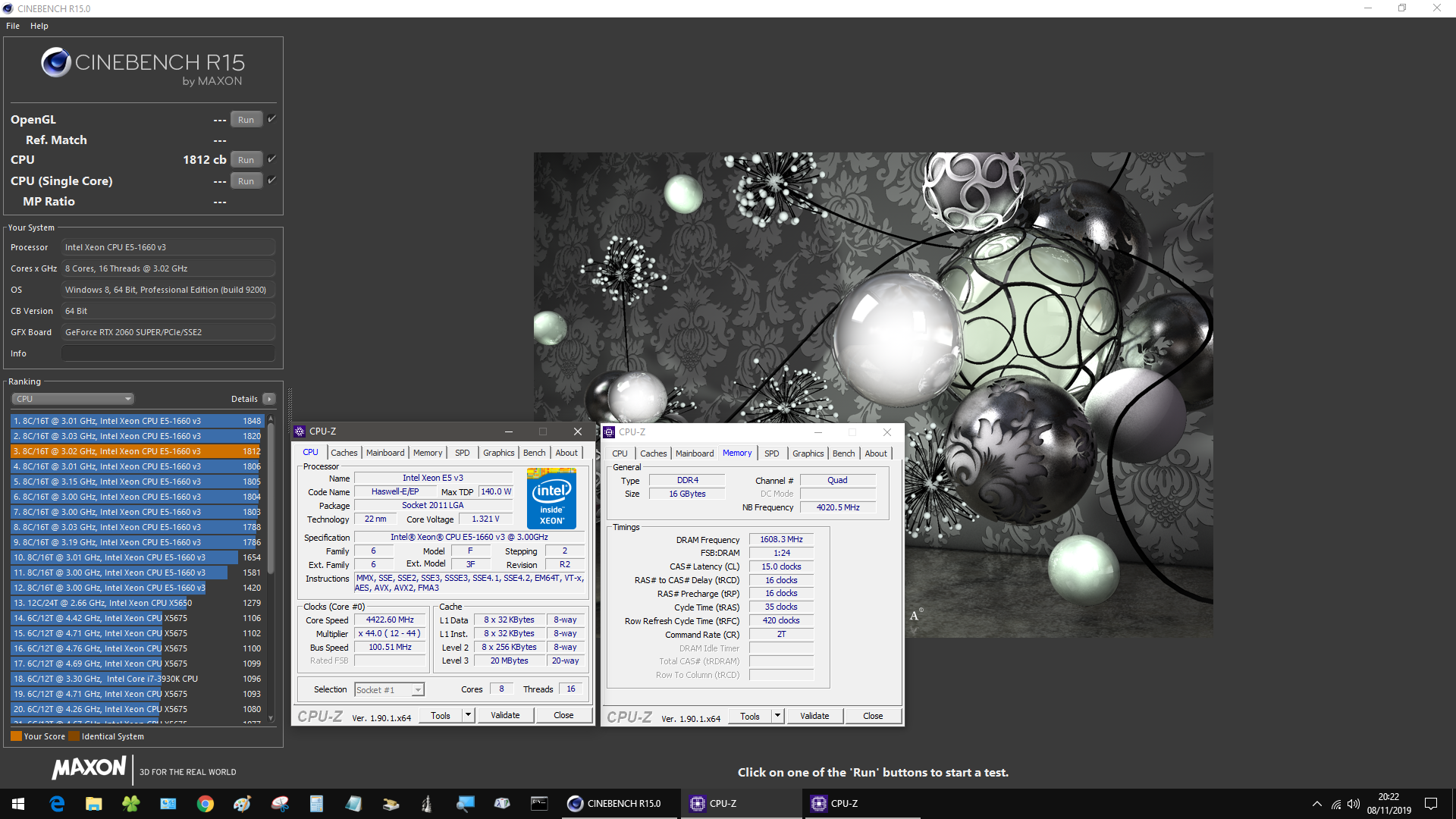Viewport: 1456px width, 819px height.
Task: Launch Microsoft Edge from the taskbar
Action: [57, 804]
